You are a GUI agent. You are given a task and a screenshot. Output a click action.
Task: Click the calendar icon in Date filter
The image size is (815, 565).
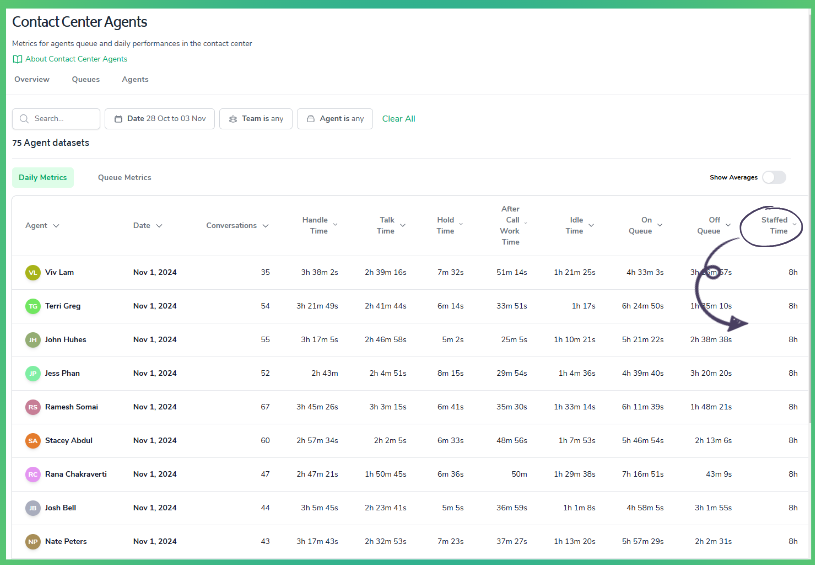tap(117, 119)
